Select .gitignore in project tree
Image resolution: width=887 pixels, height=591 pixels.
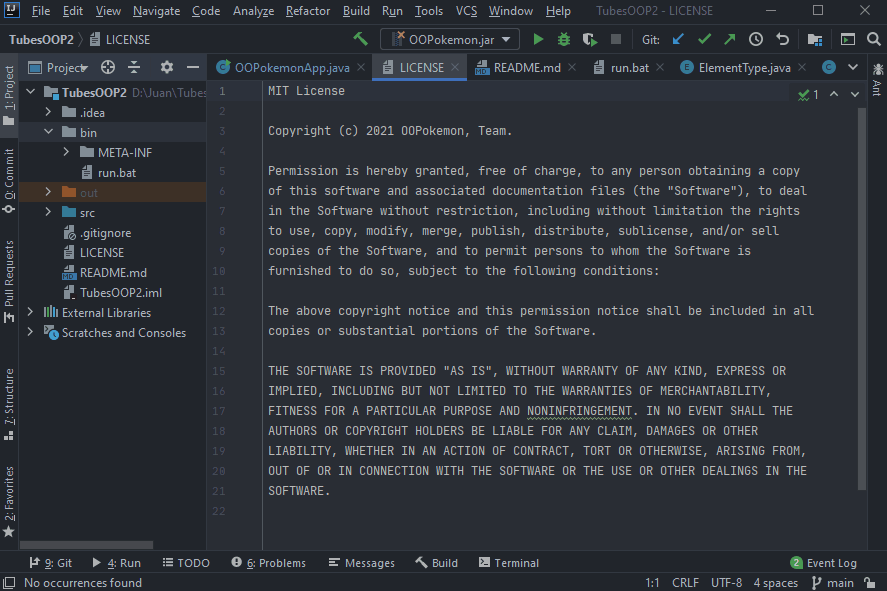pyautogui.click(x=106, y=232)
